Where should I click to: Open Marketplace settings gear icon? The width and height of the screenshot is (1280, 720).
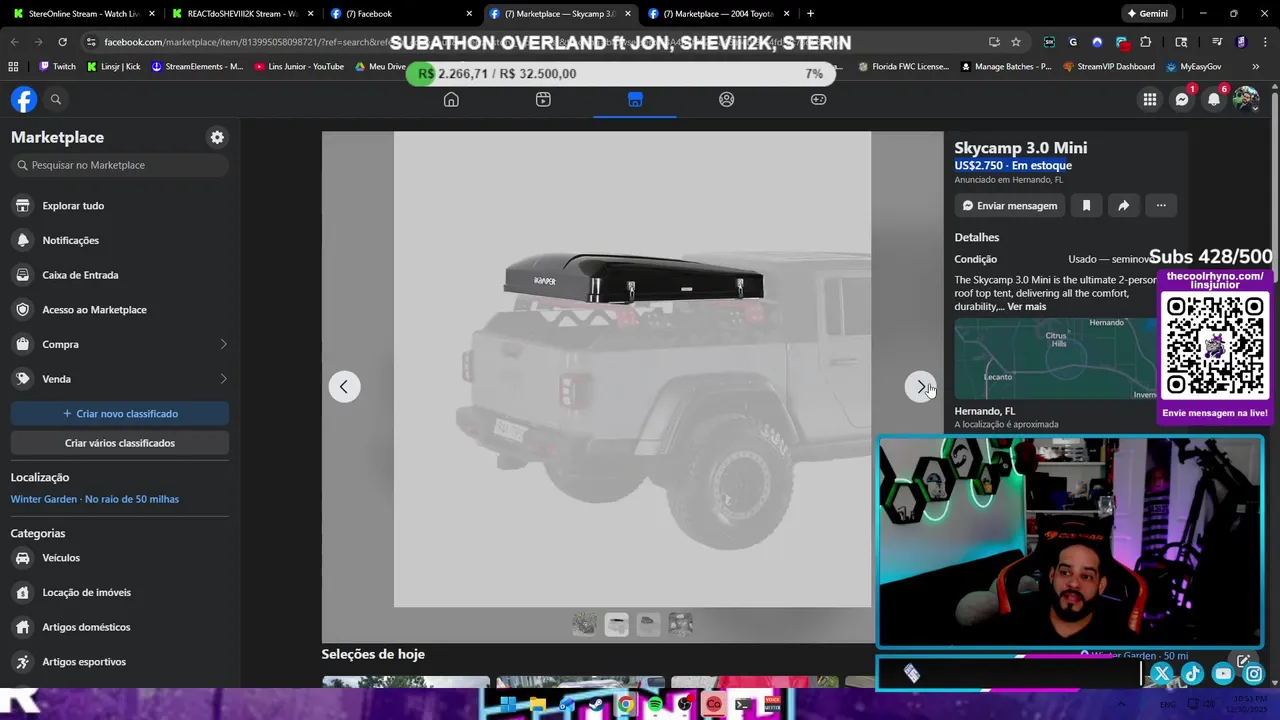click(x=217, y=137)
